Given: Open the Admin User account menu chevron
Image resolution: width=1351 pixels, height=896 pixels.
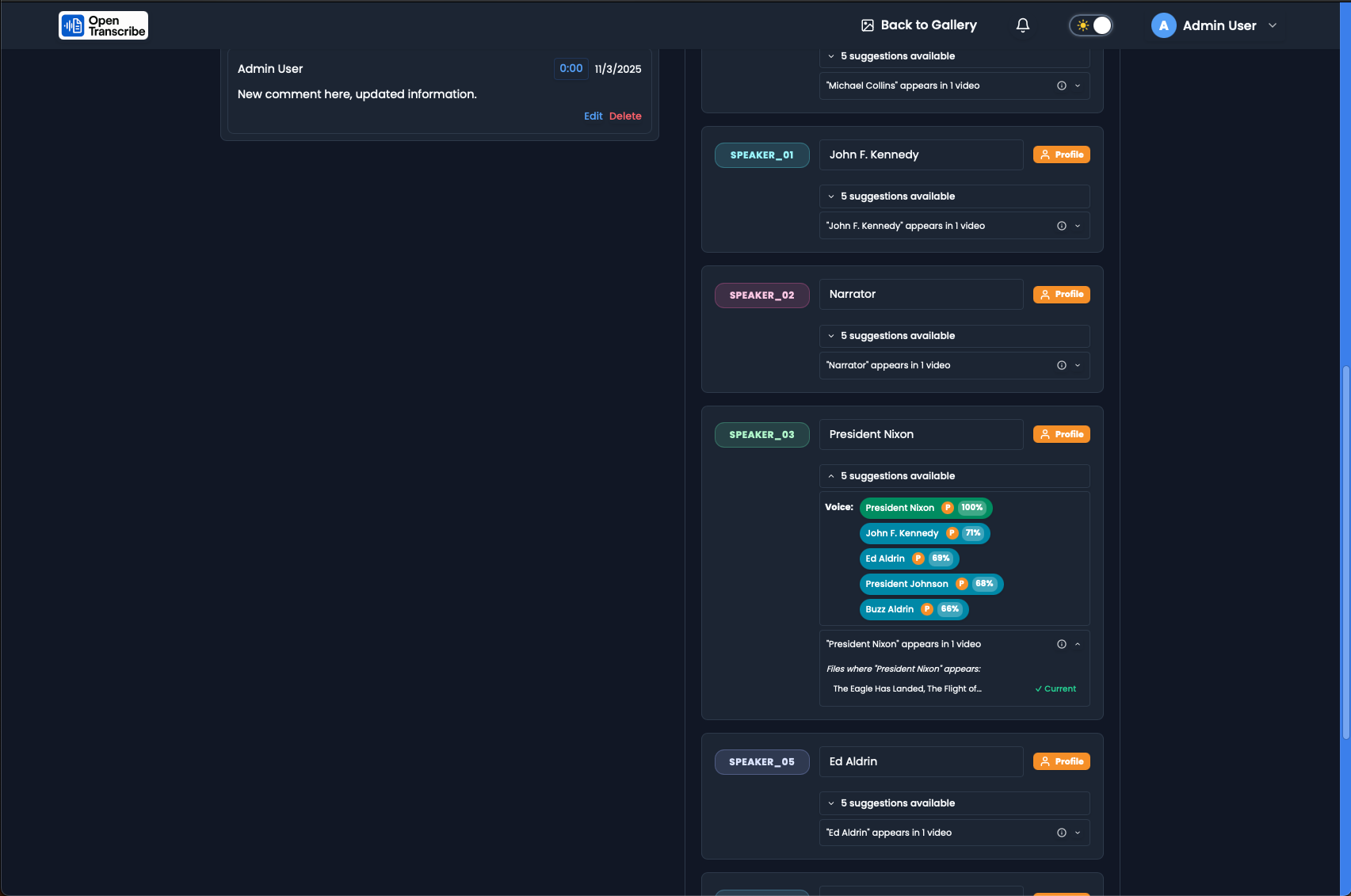Looking at the screenshot, I should pos(1273,25).
